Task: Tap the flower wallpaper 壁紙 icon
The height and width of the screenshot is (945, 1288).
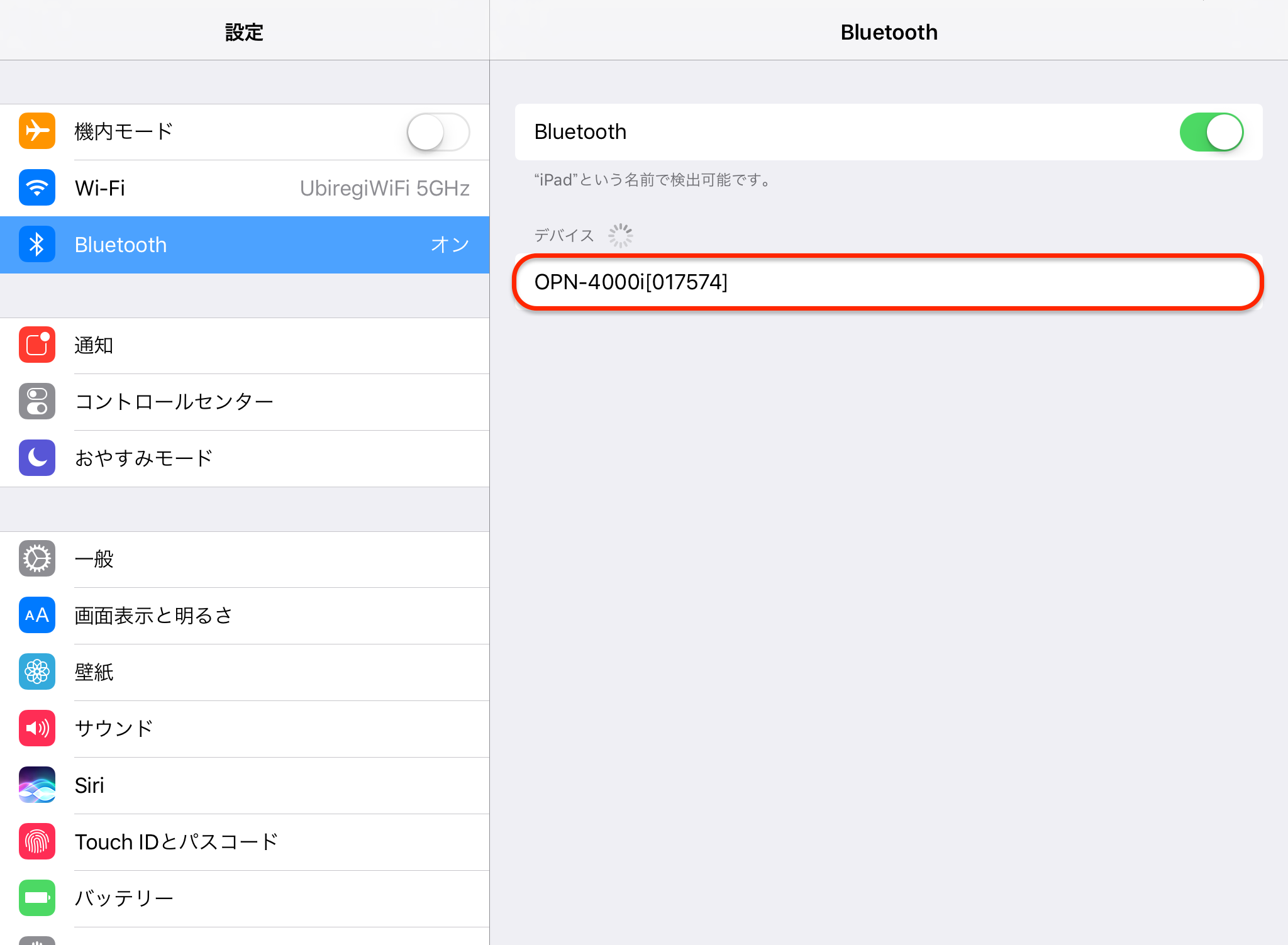Action: coord(37,672)
